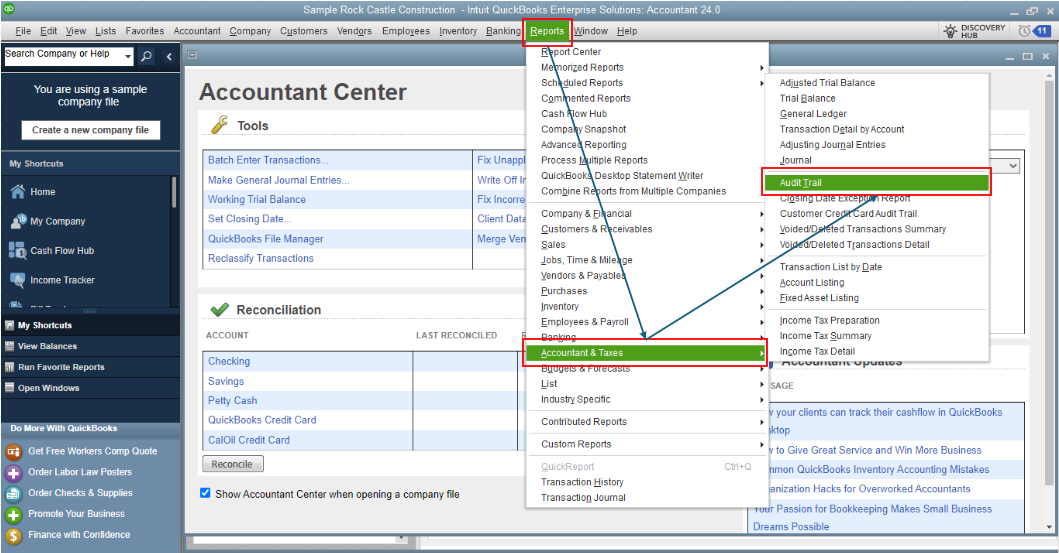Click the Run Favorite Reports icon
The width and height of the screenshot is (1059, 553).
9,367
